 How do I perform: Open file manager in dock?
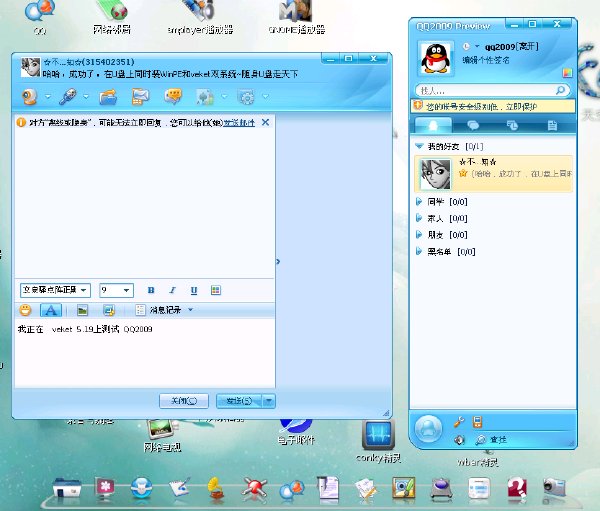(x=67, y=488)
